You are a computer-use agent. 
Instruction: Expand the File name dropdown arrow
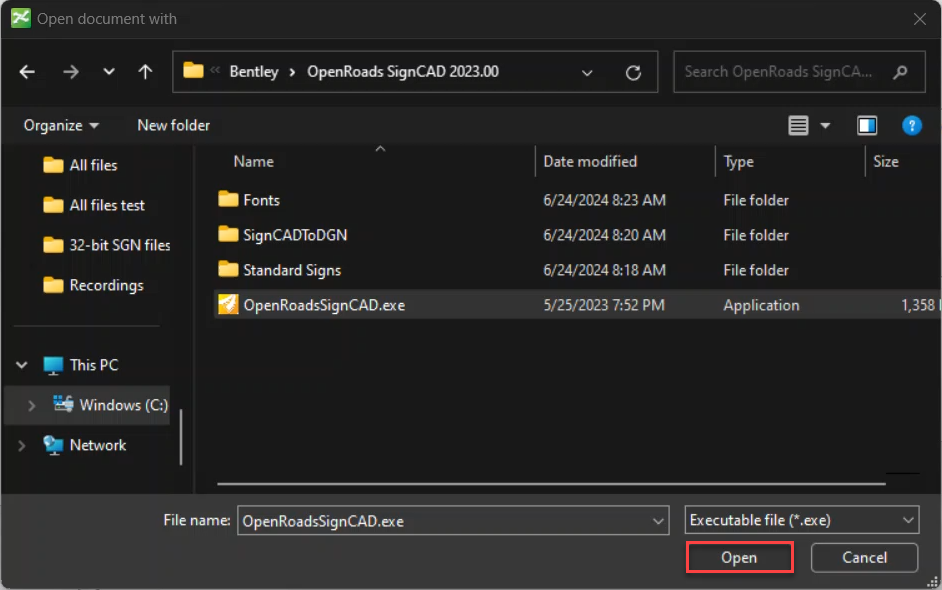click(x=658, y=521)
